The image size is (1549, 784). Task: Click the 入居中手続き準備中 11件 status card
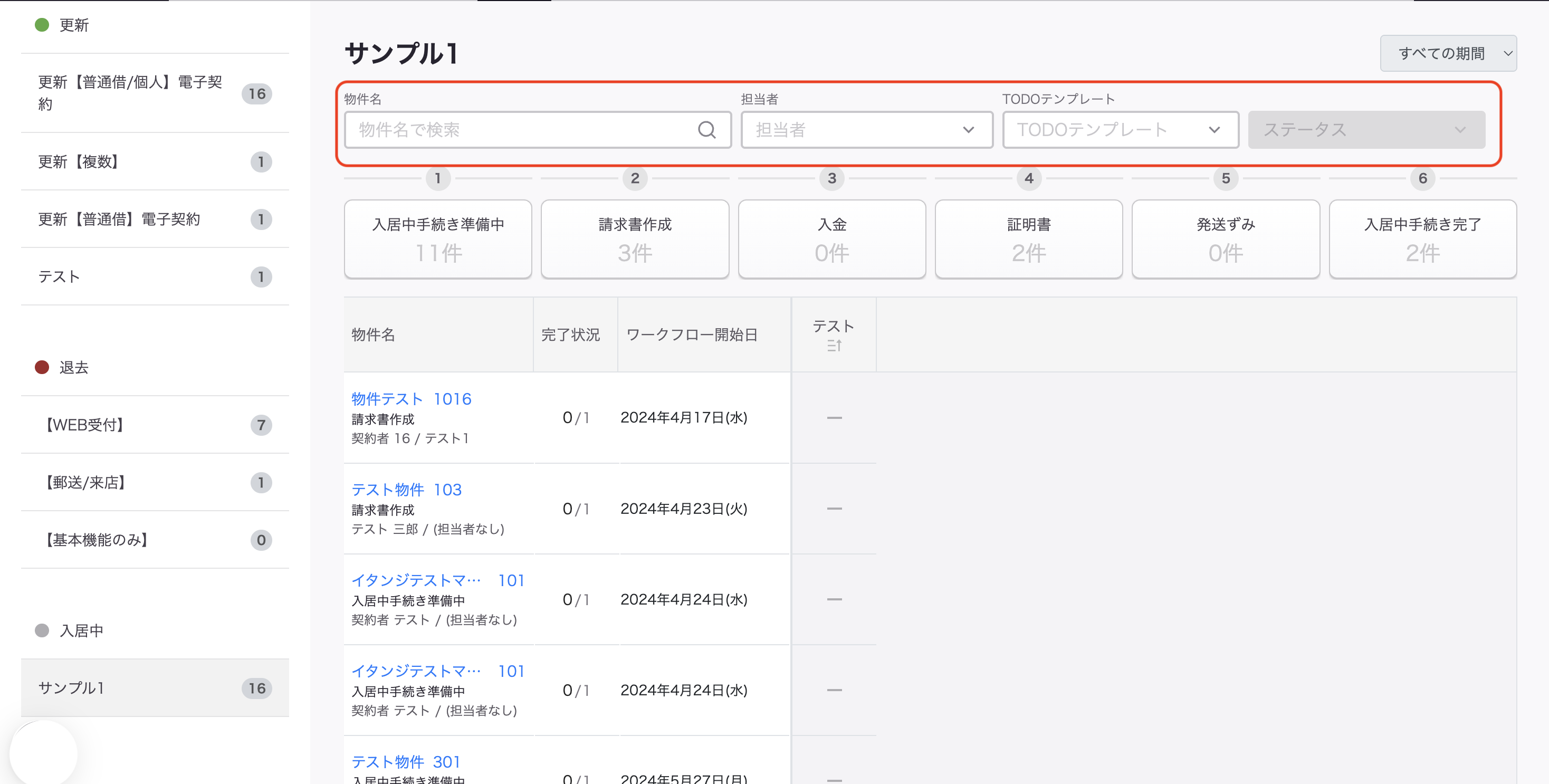438,238
